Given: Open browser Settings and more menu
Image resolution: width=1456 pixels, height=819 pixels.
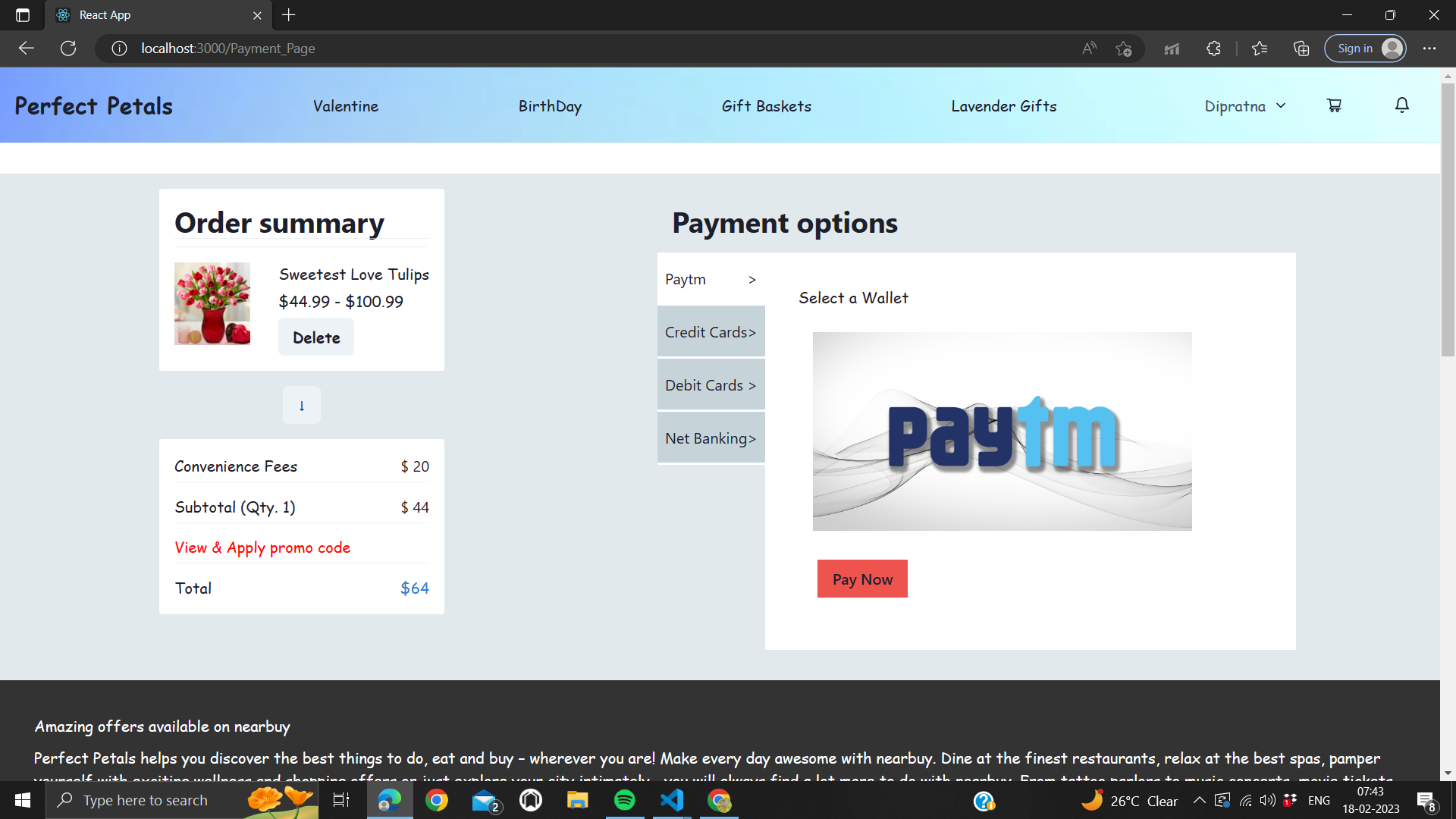Looking at the screenshot, I should [x=1429, y=49].
